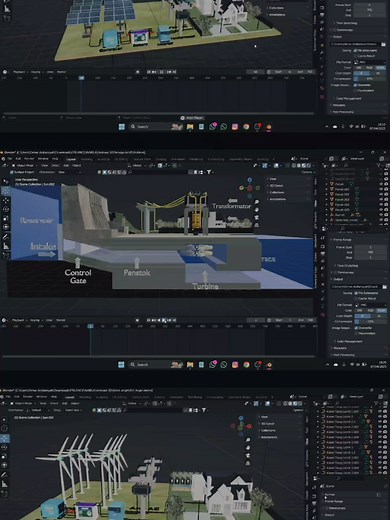Expand Post Processing section in middle window
The image size is (390, 520).
[x=343, y=355]
